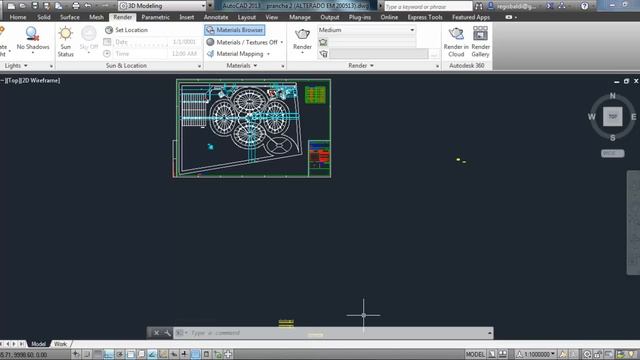Click the TOP face of ViewCube

612,116
